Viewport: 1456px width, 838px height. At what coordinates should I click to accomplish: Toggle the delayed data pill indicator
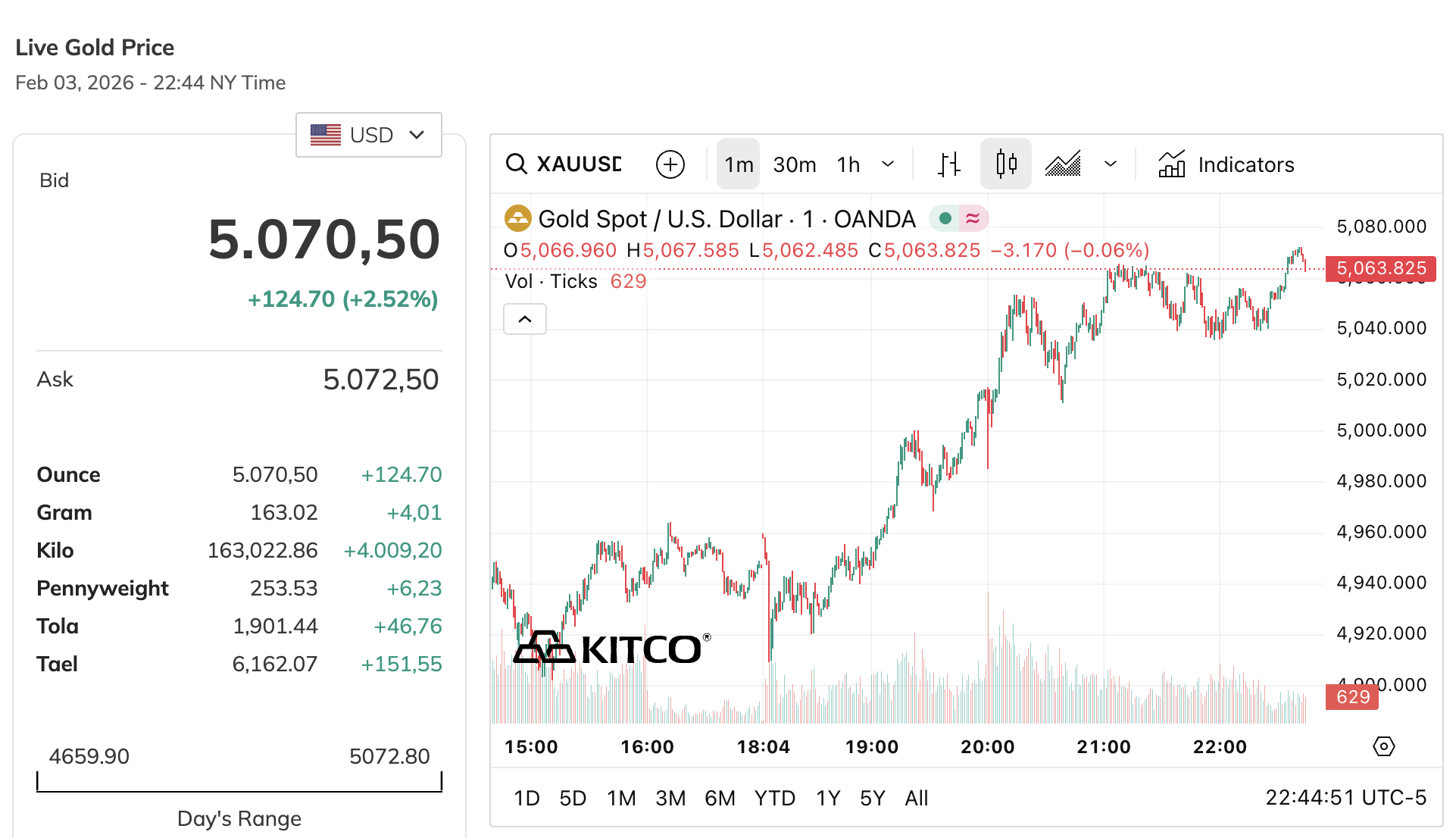pyautogui.click(x=975, y=218)
